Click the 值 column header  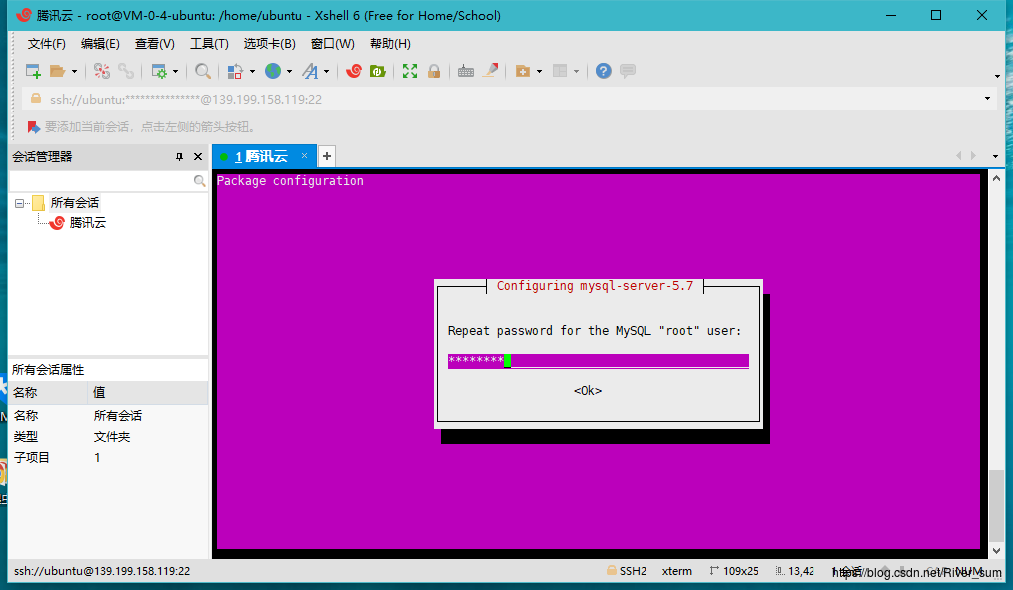click(148, 392)
